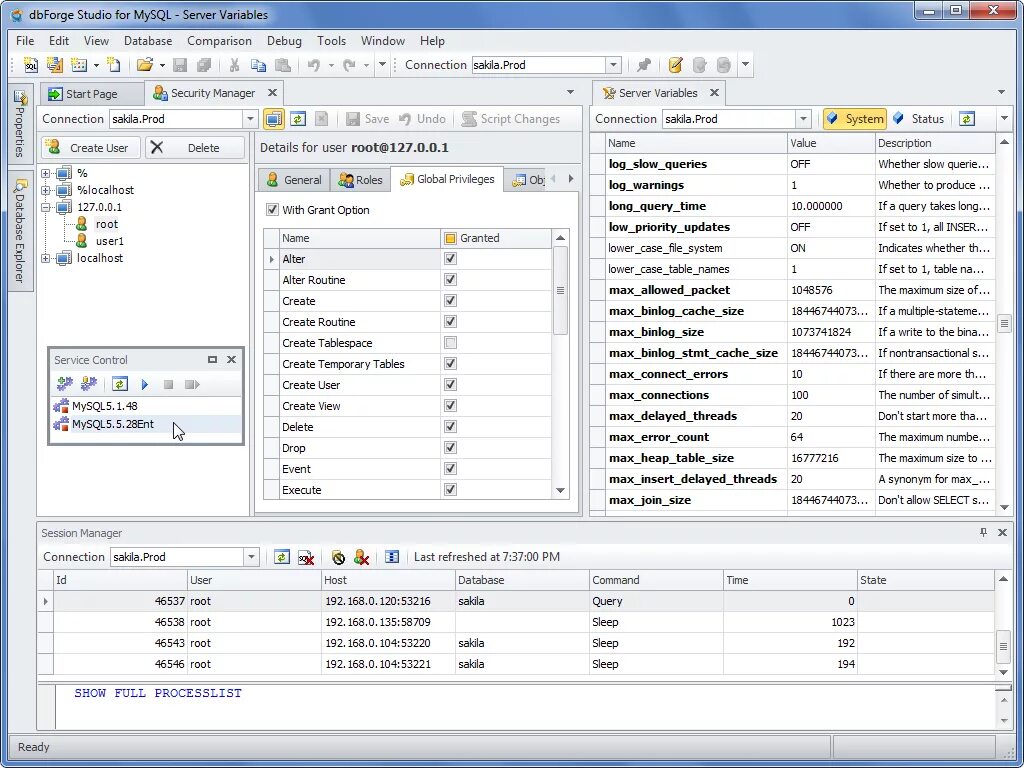Close the Security Manager tab
1024x768 pixels.
tap(272, 93)
